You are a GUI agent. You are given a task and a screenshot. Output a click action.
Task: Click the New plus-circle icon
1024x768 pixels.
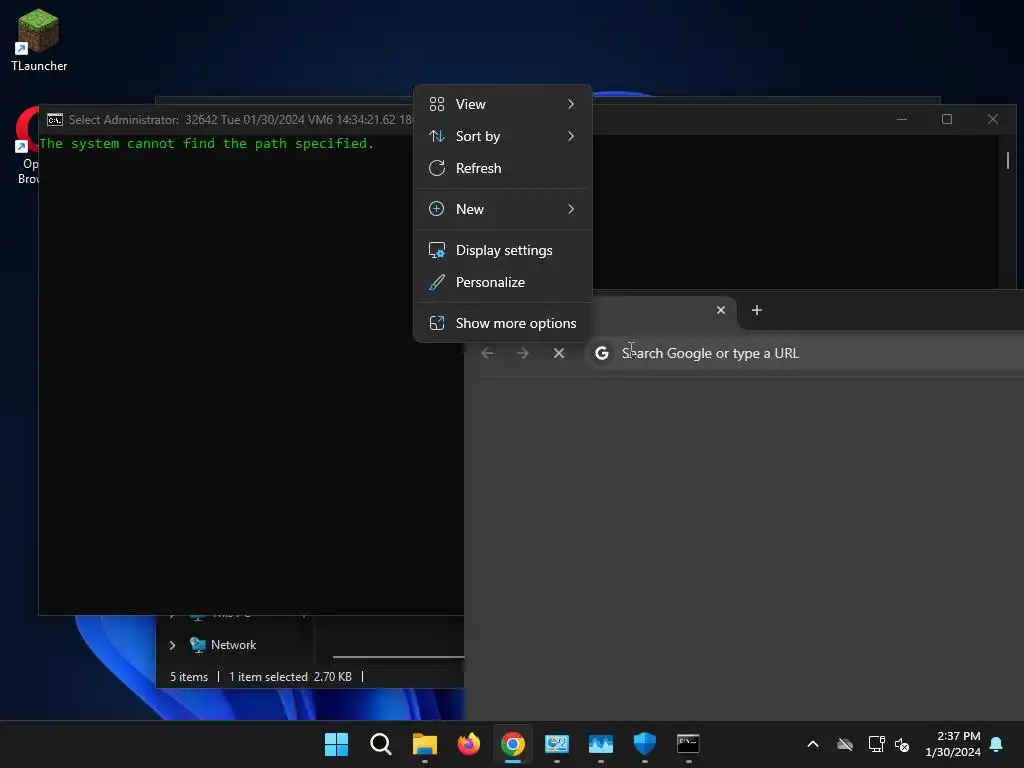437,210
